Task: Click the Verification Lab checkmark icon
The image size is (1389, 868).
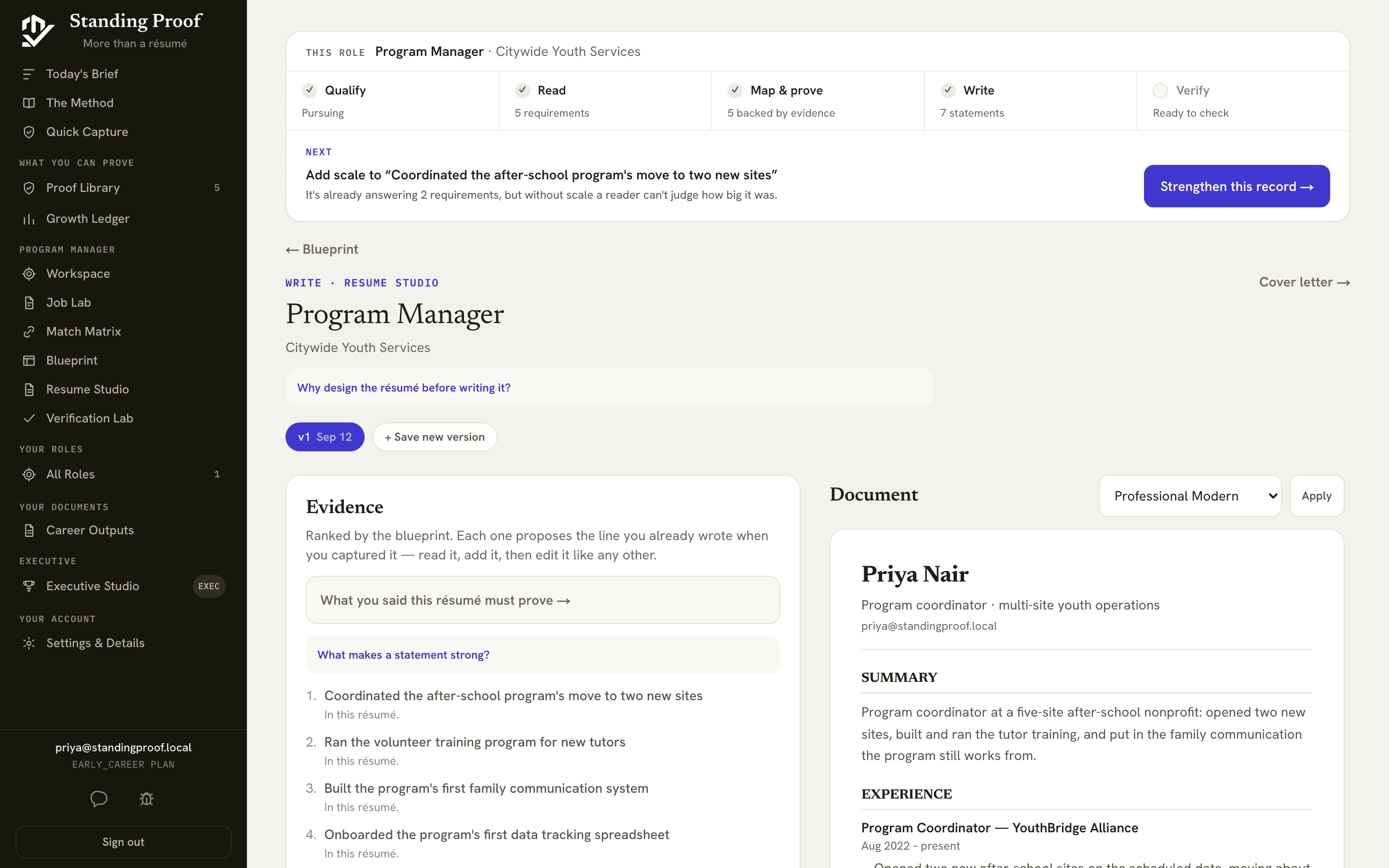Action: [x=29, y=419]
